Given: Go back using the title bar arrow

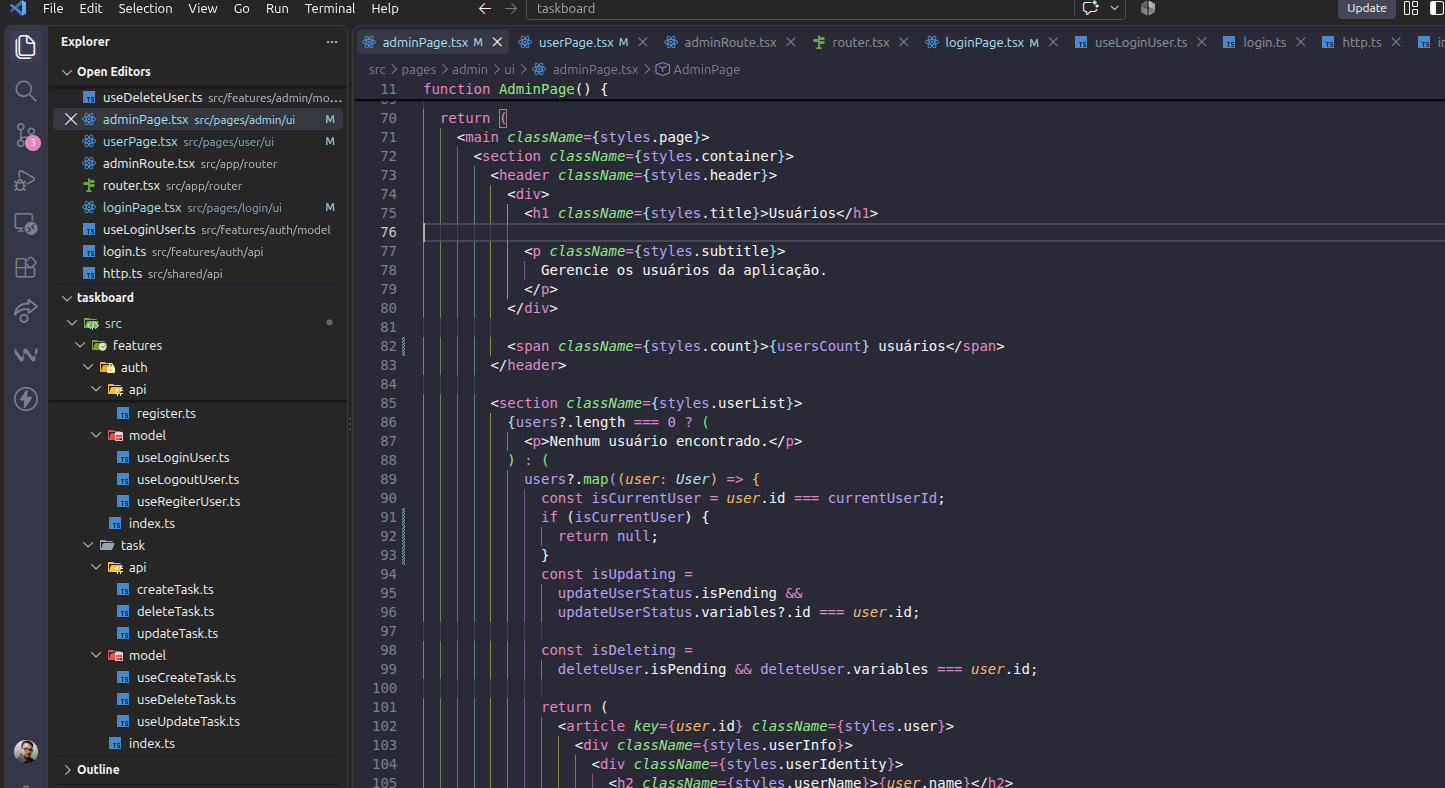Looking at the screenshot, I should 485,9.
